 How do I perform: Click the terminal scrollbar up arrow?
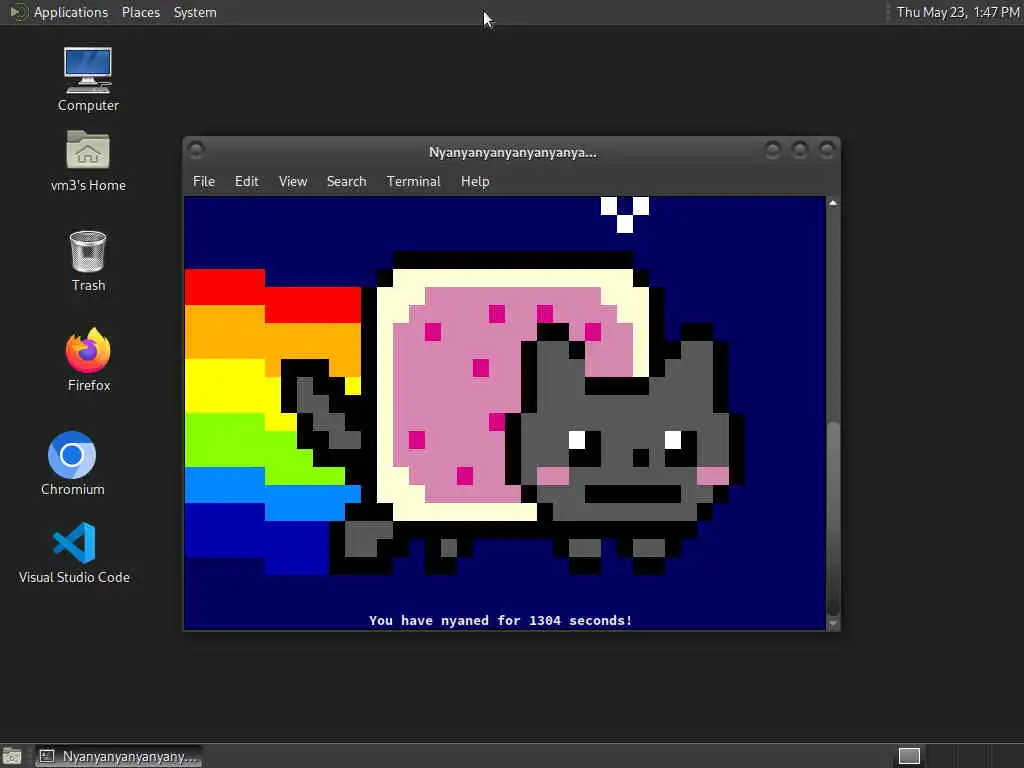tap(833, 203)
